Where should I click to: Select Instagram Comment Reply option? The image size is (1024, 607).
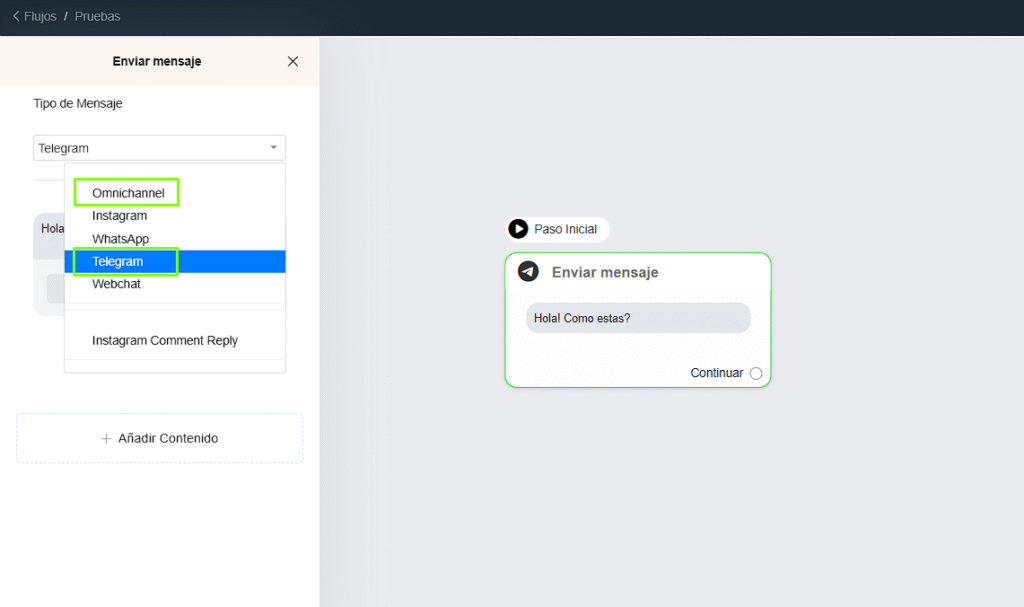click(165, 341)
